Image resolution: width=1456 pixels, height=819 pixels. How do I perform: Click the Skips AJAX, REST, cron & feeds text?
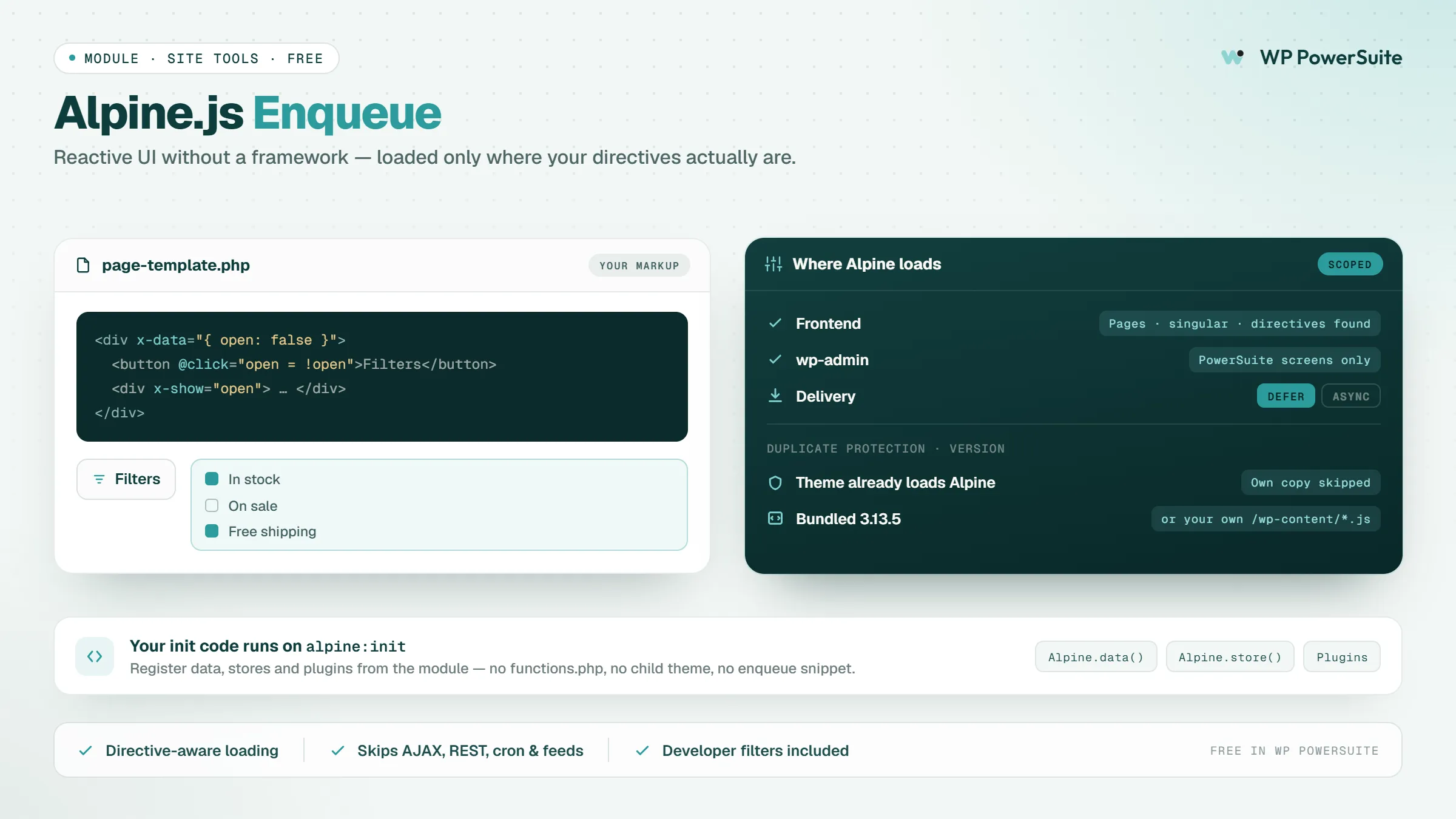(470, 750)
